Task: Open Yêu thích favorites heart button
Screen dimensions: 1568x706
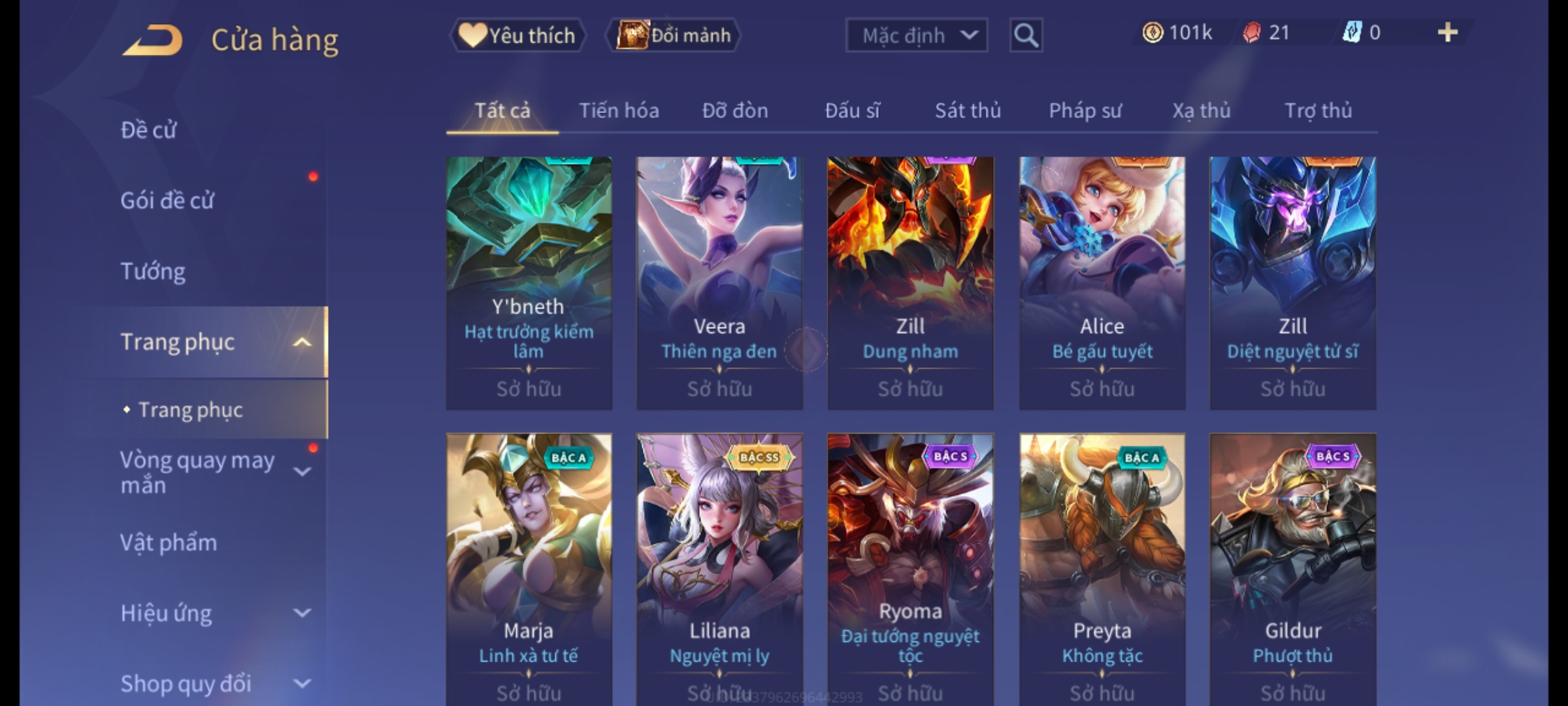Action: [x=517, y=35]
